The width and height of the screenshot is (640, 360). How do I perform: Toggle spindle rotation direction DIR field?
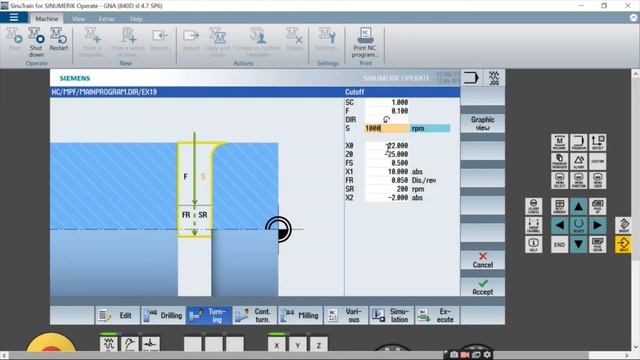point(386,120)
